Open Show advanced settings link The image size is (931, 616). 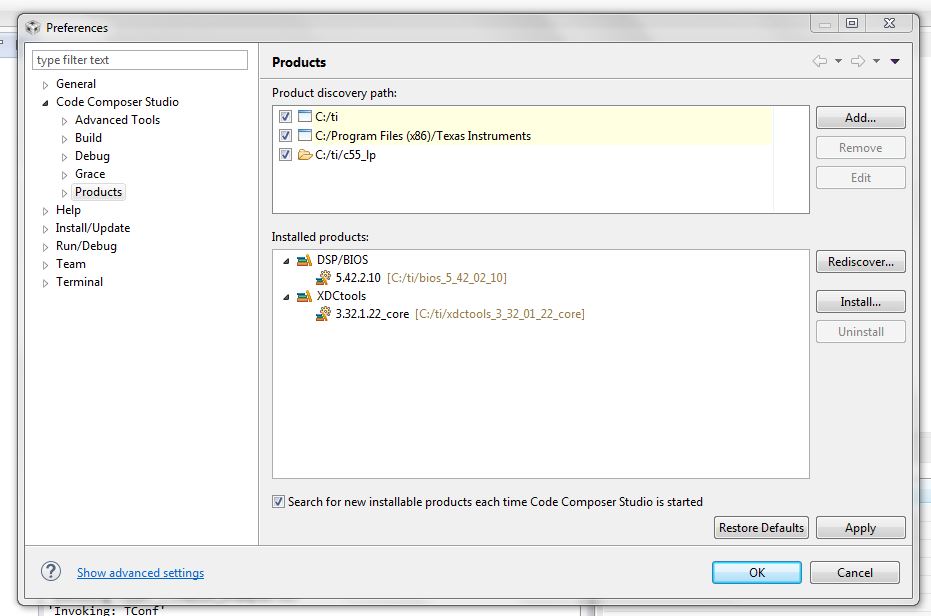[x=140, y=573]
